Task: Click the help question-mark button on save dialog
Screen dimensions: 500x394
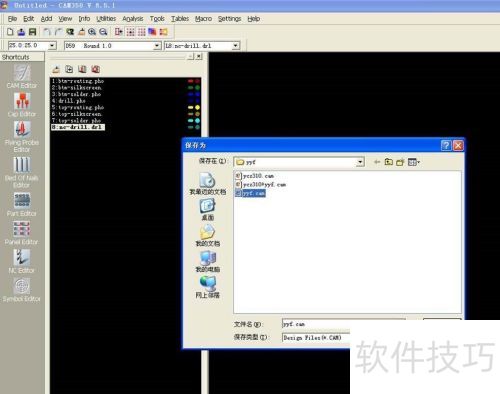Action: click(x=446, y=145)
